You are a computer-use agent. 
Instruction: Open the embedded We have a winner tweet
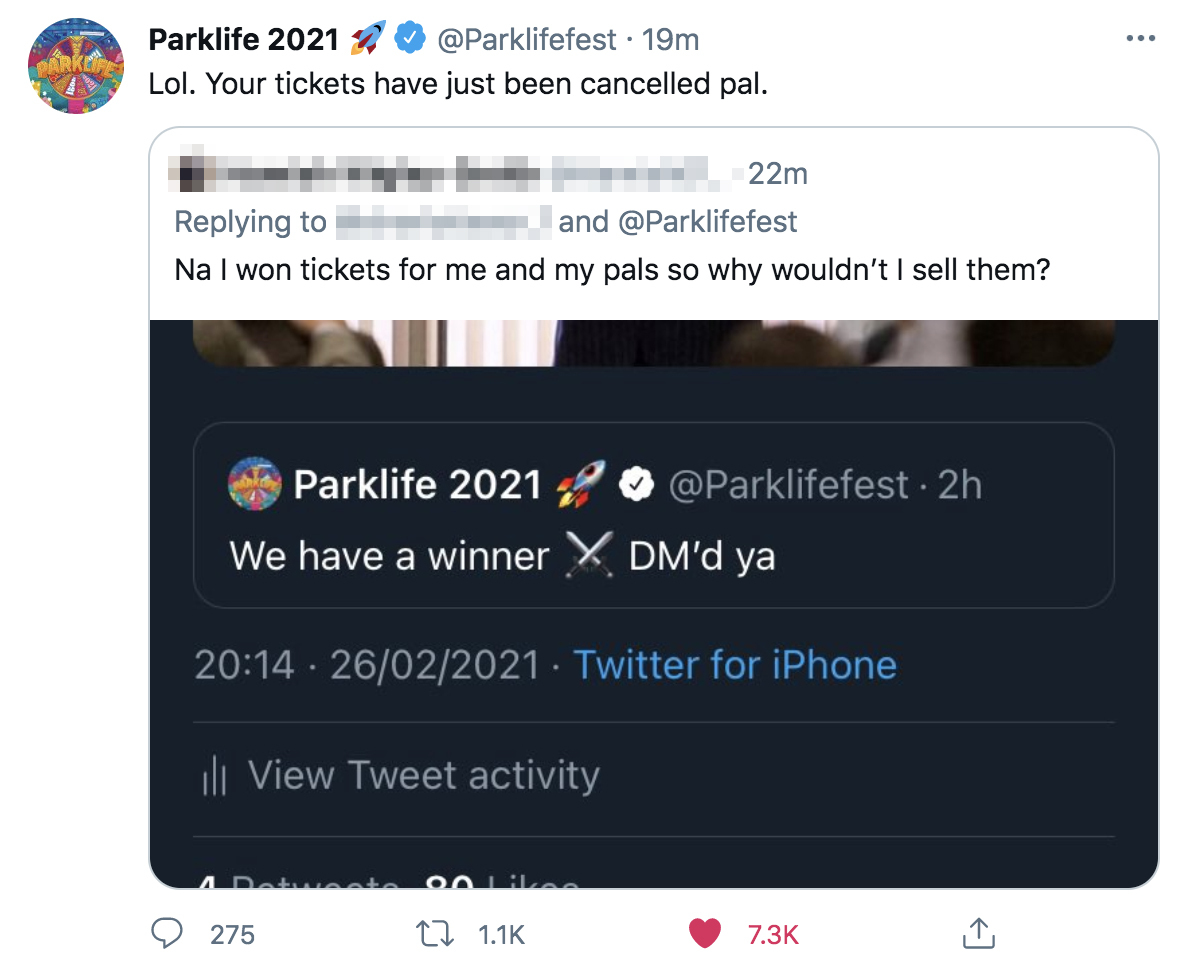[x=653, y=515]
